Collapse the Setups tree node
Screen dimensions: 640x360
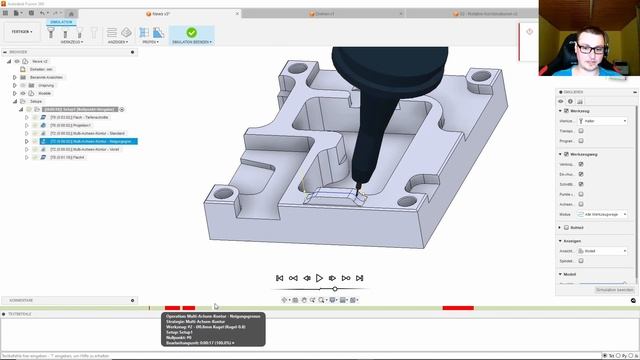[15, 101]
